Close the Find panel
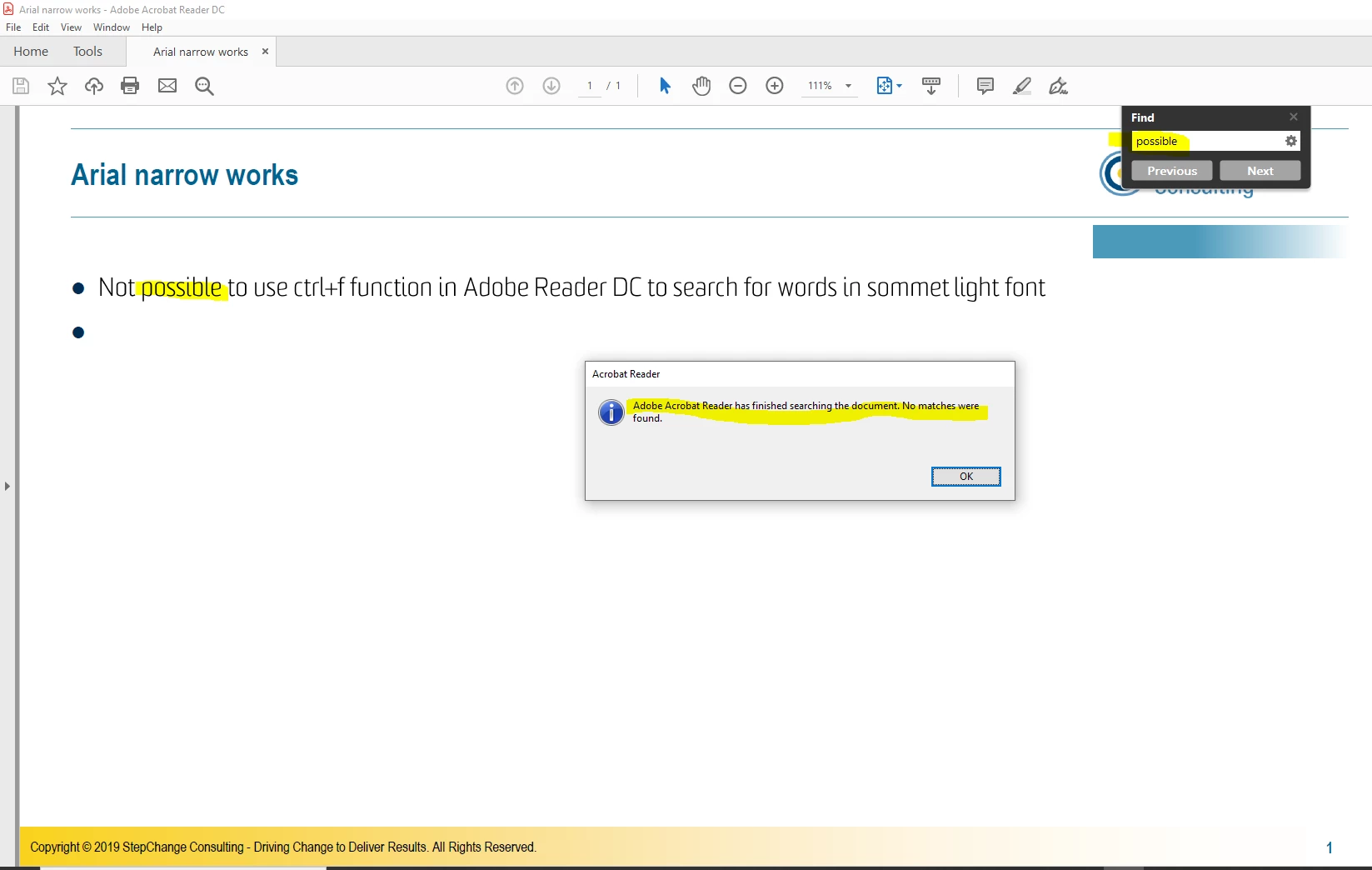Image resolution: width=1372 pixels, height=870 pixels. (x=1294, y=117)
